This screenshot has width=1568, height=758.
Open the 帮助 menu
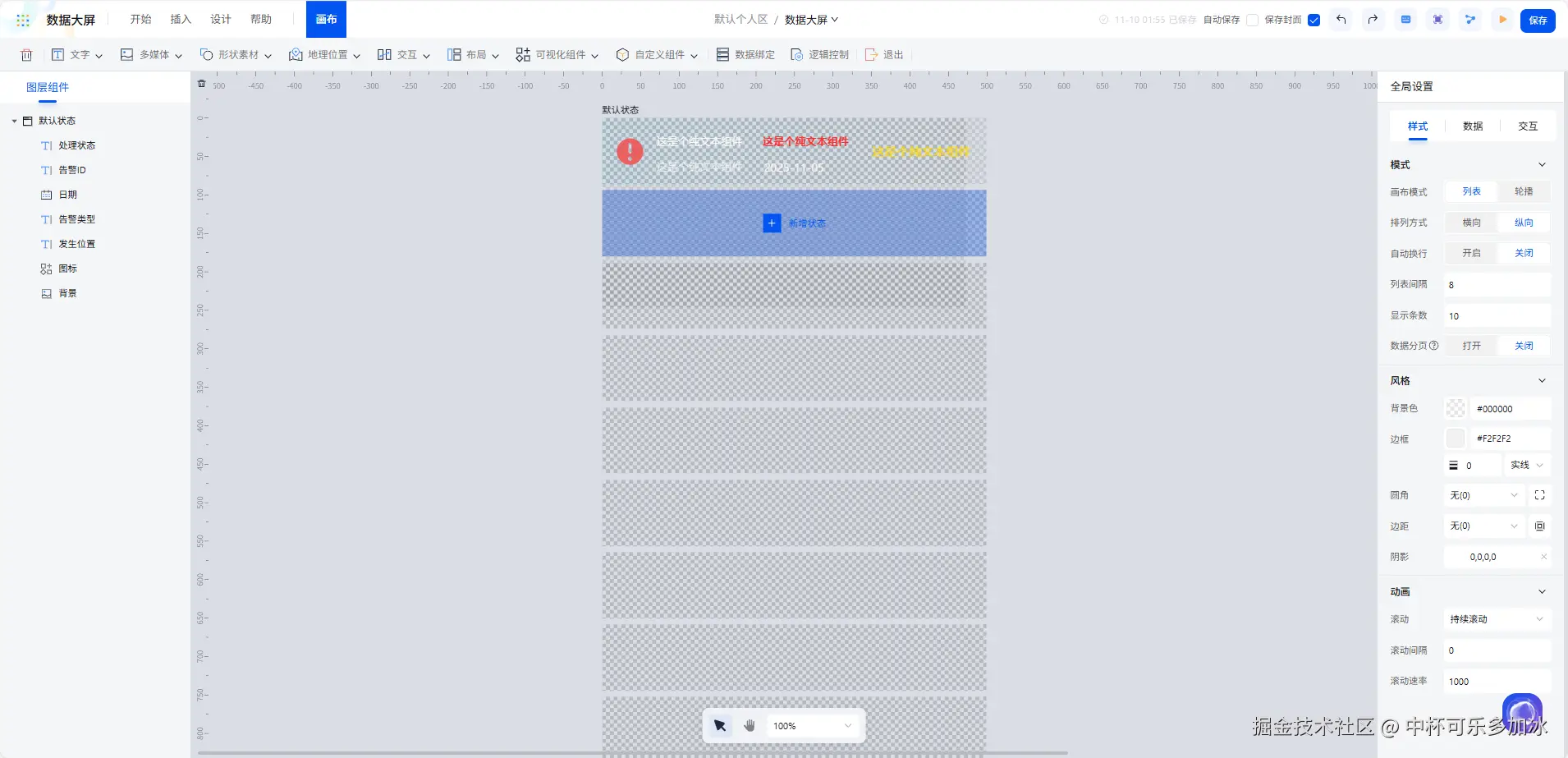261,20
